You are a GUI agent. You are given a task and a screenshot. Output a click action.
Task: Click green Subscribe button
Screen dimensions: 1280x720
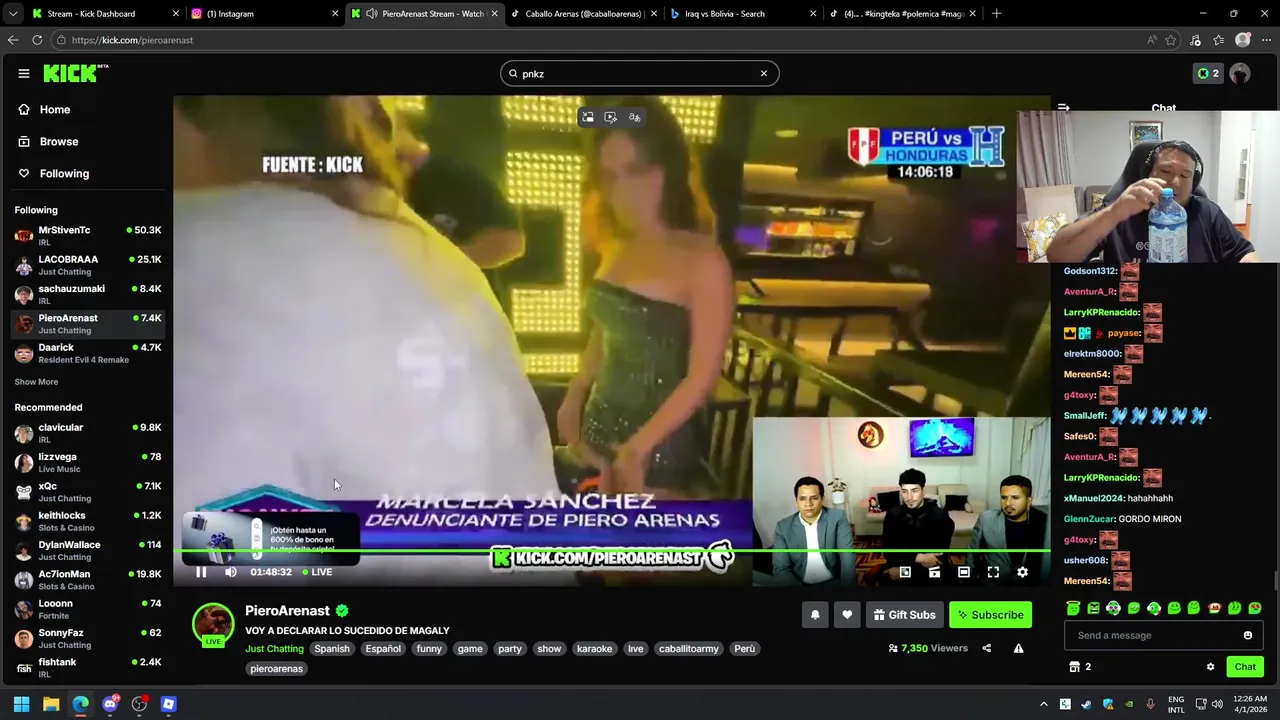pyautogui.click(x=990, y=615)
